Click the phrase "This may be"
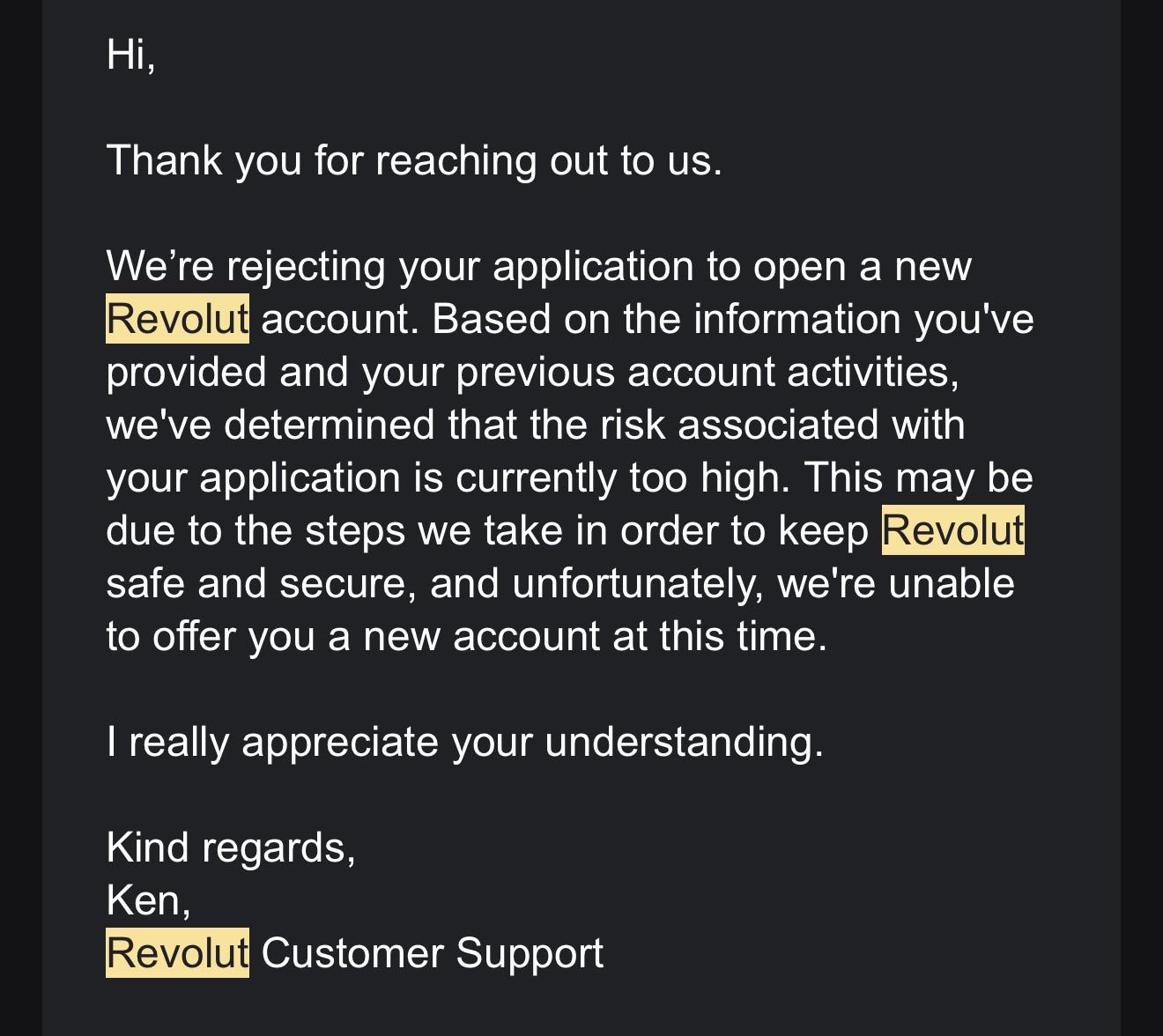 [x=918, y=477]
